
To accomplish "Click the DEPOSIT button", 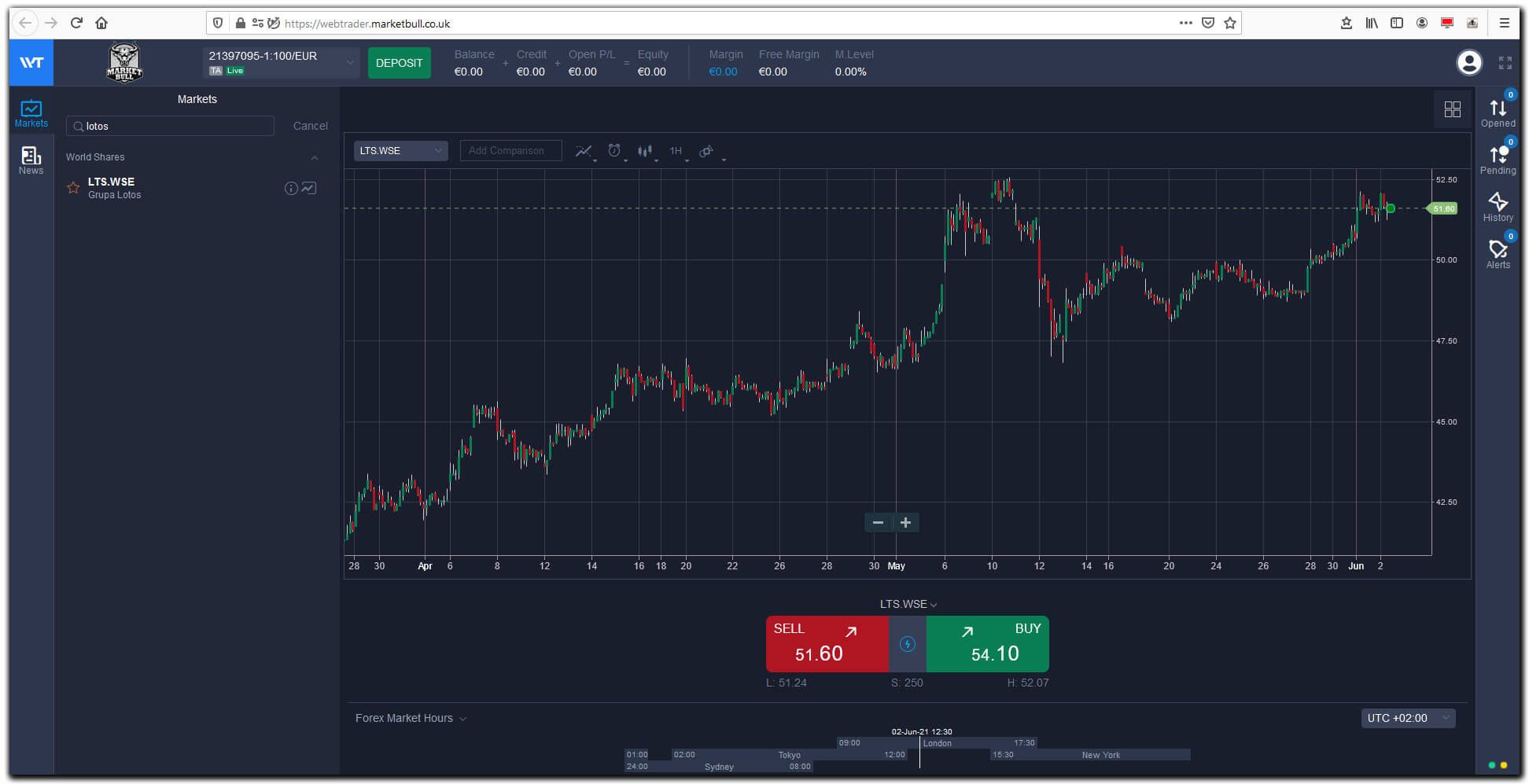I will pyautogui.click(x=399, y=63).
